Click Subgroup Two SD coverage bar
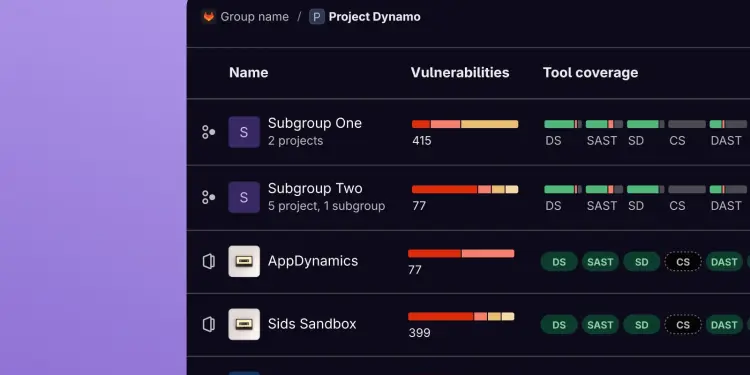 pyautogui.click(x=646, y=189)
